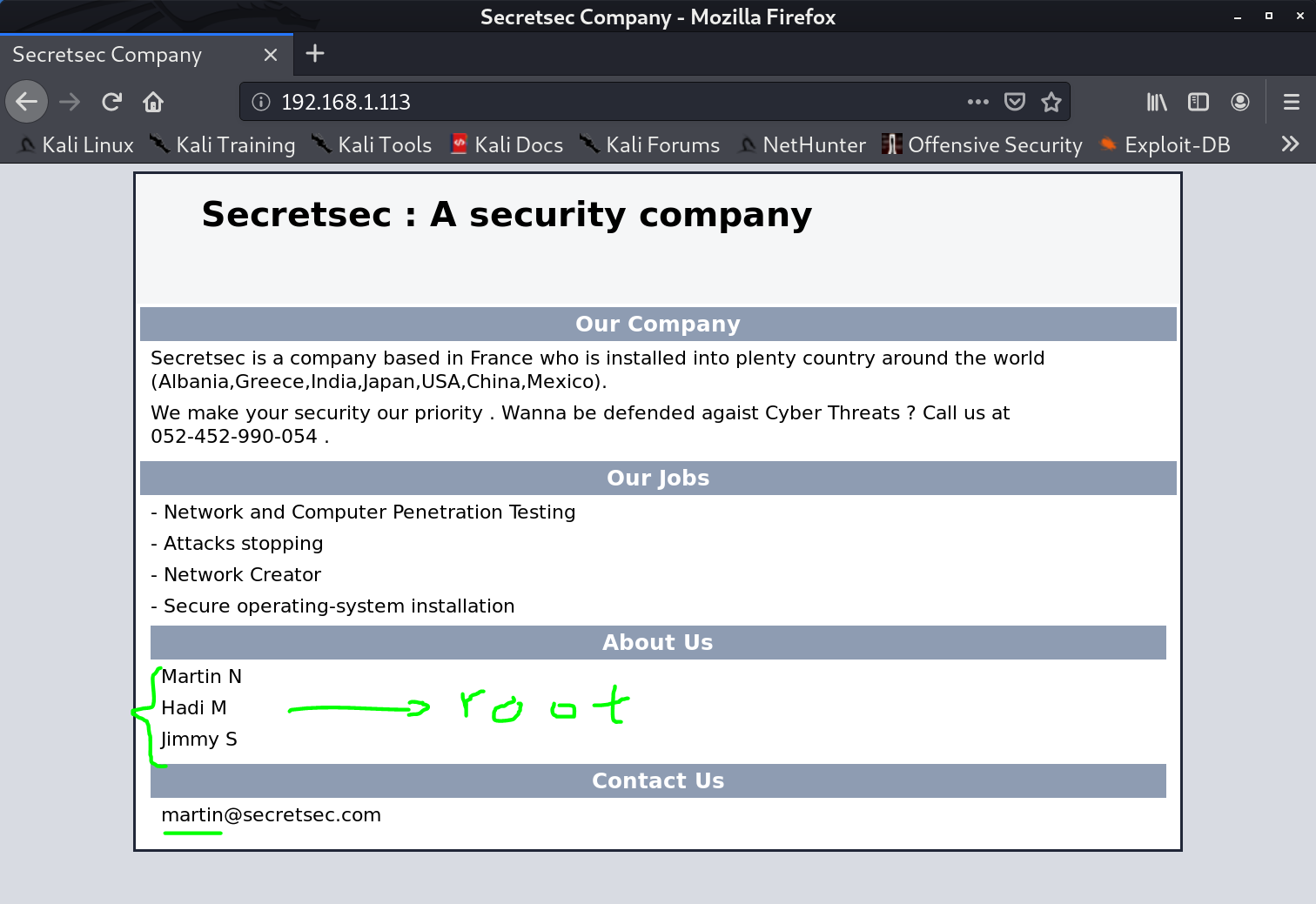
Task: Reload the current page
Action: (x=111, y=102)
